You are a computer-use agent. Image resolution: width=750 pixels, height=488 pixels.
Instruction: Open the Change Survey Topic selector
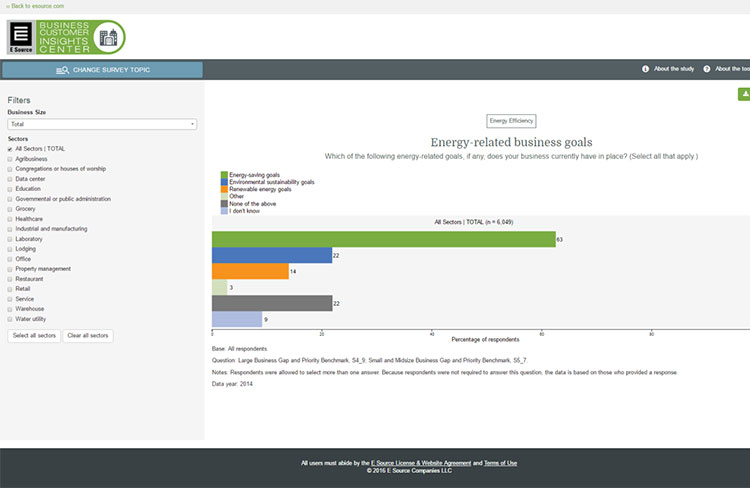click(102, 70)
